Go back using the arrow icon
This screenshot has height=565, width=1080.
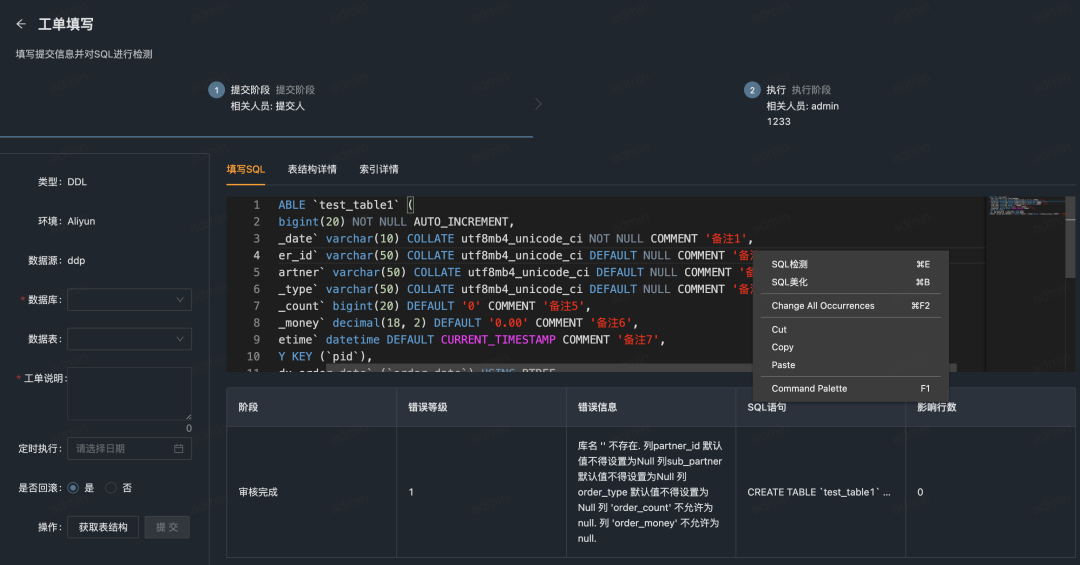coord(21,24)
